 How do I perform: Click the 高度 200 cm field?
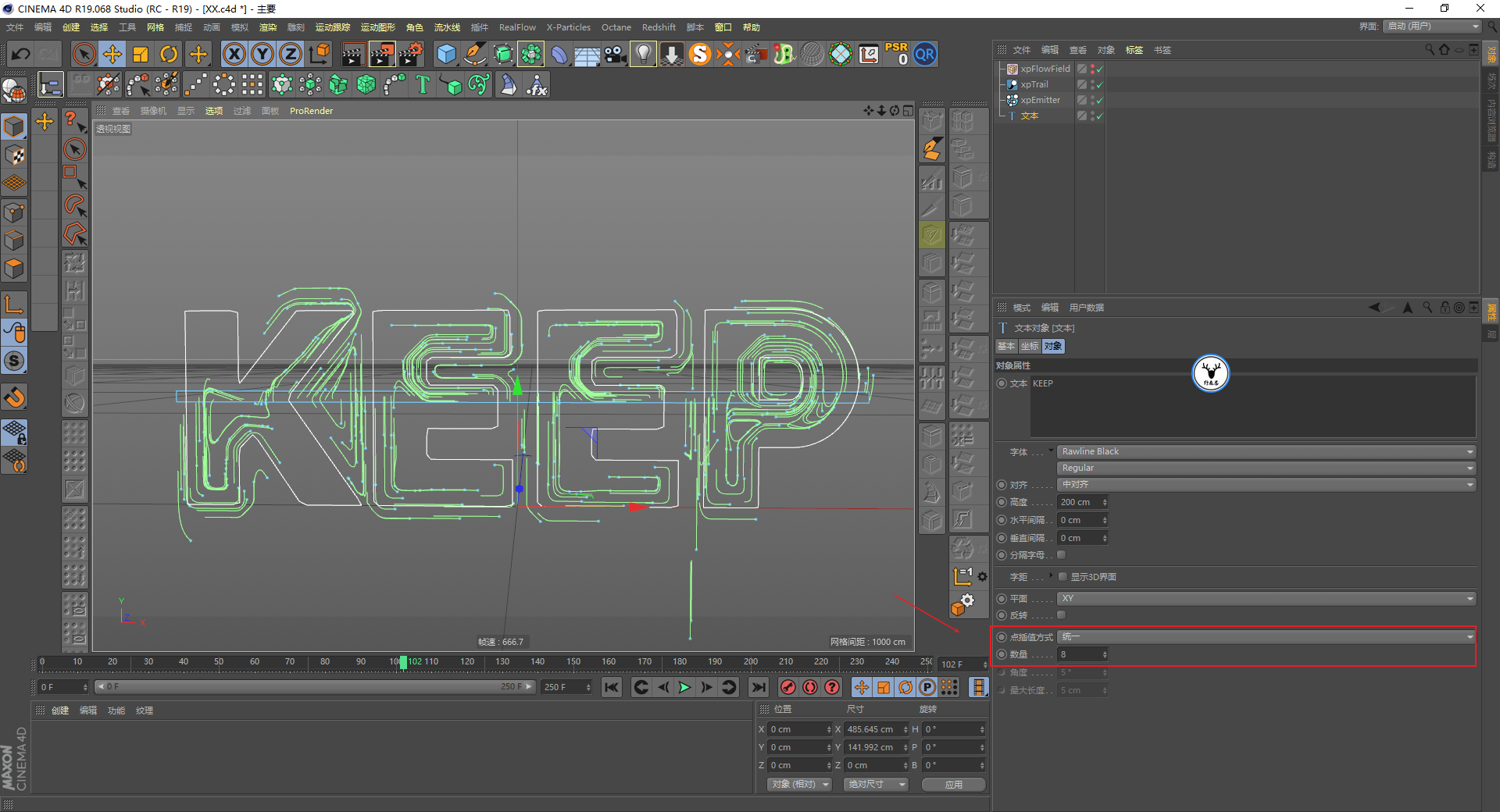click(1083, 502)
